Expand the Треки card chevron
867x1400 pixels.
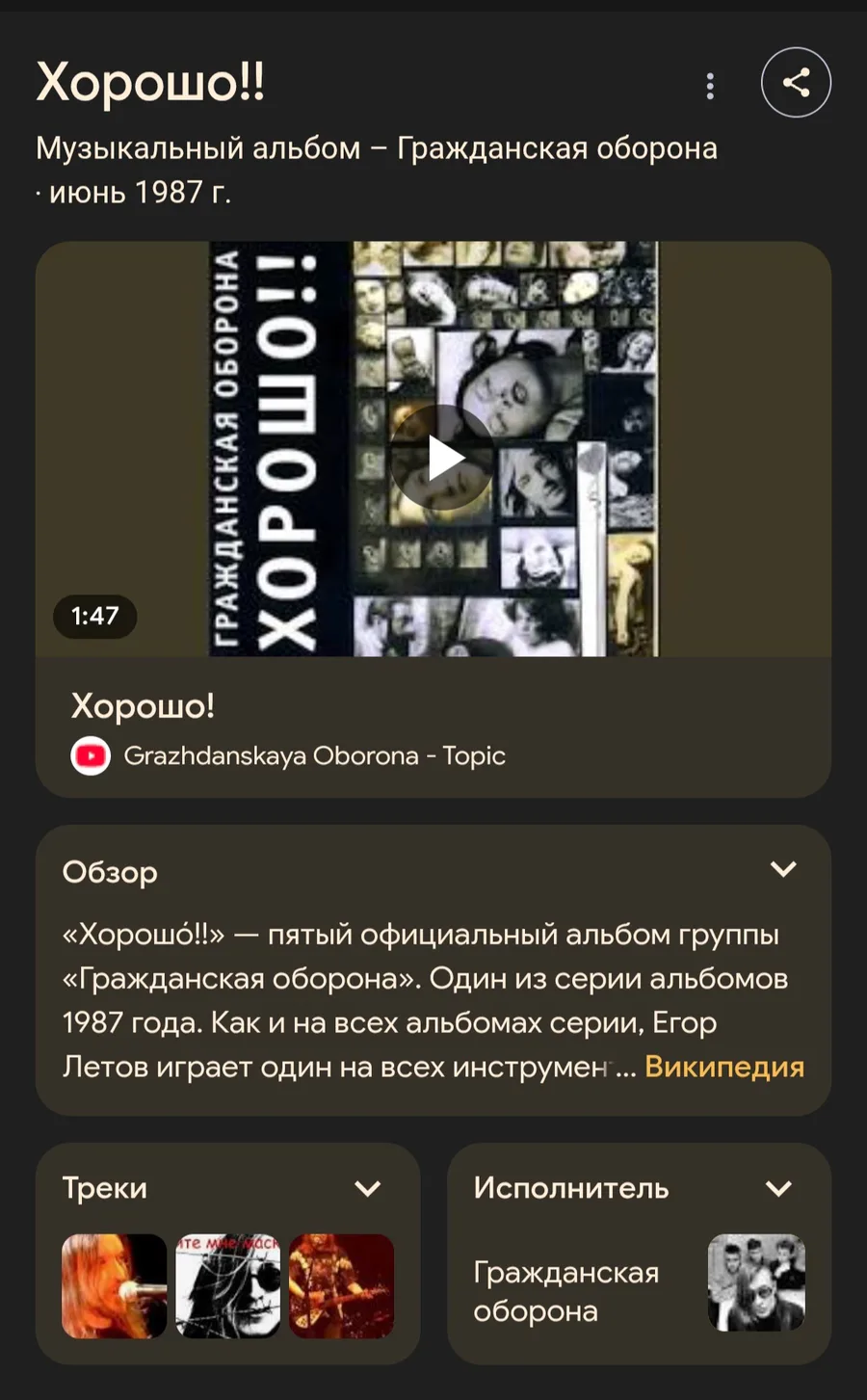(x=368, y=1188)
